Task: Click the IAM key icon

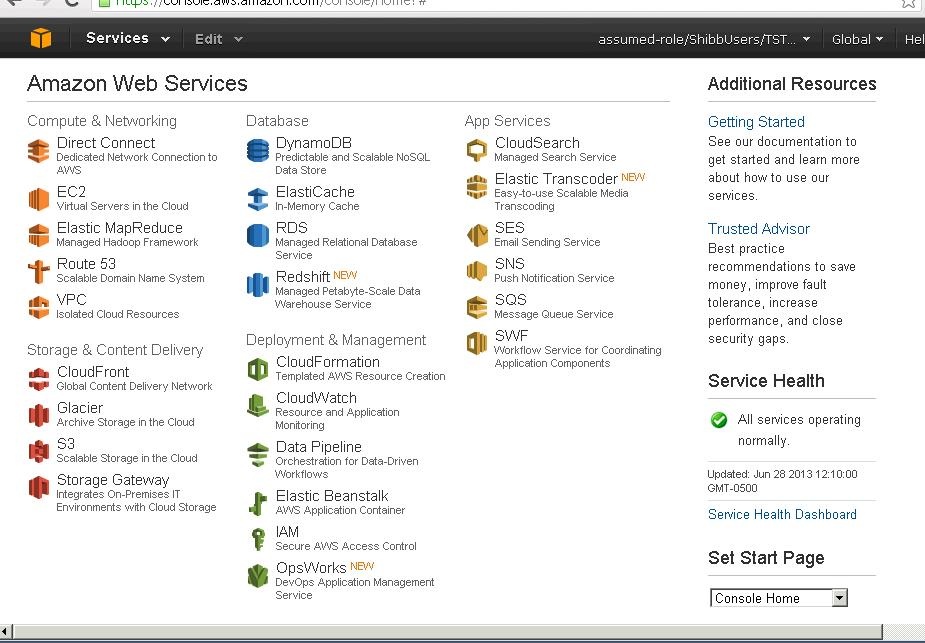Action: click(x=258, y=540)
